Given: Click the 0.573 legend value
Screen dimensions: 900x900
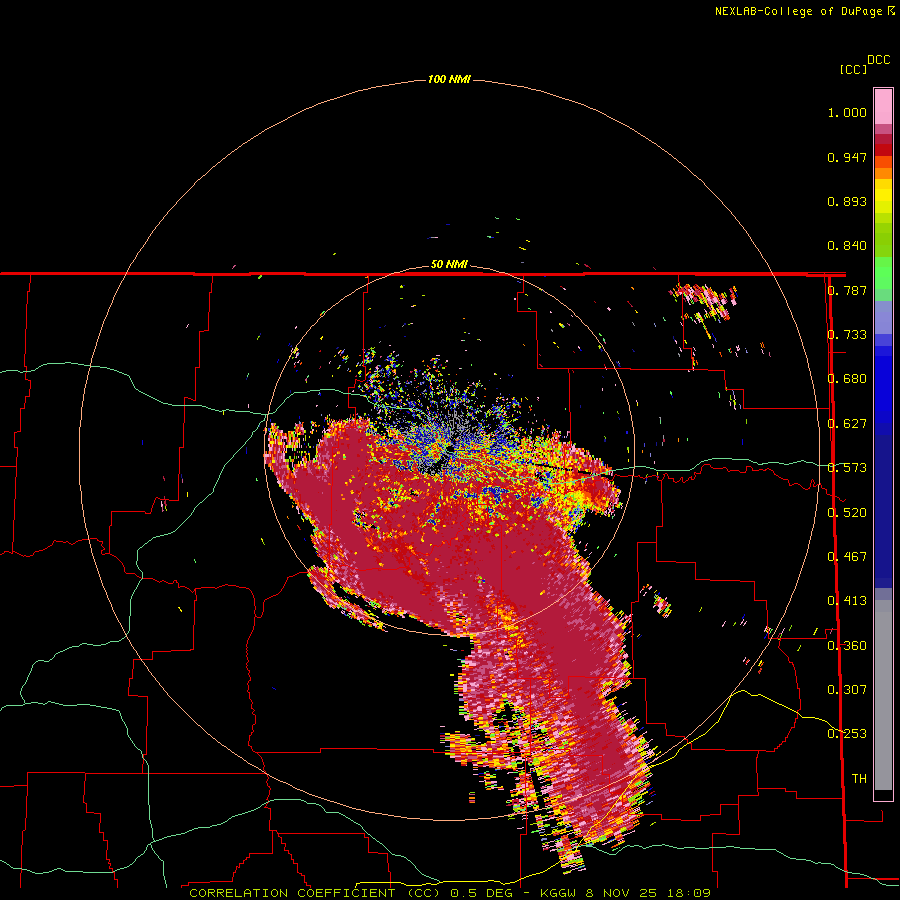Looking at the screenshot, I should 847,468.
